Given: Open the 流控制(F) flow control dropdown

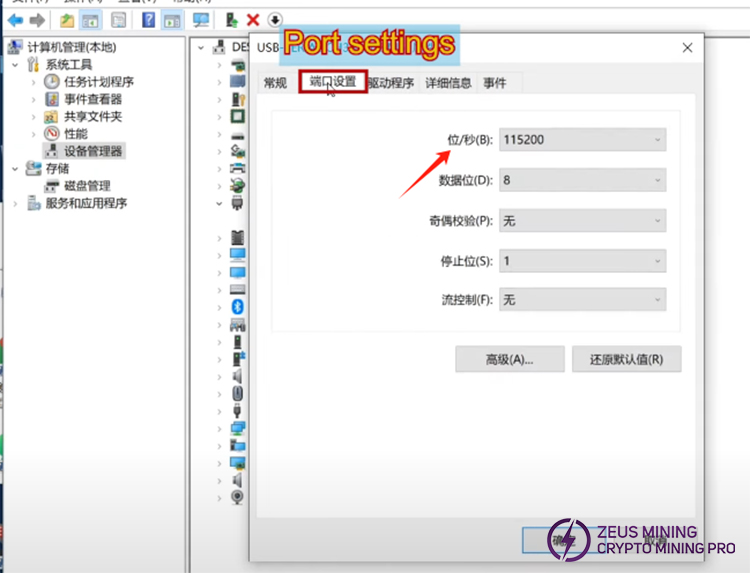Looking at the screenshot, I should pyautogui.click(x=582, y=299).
